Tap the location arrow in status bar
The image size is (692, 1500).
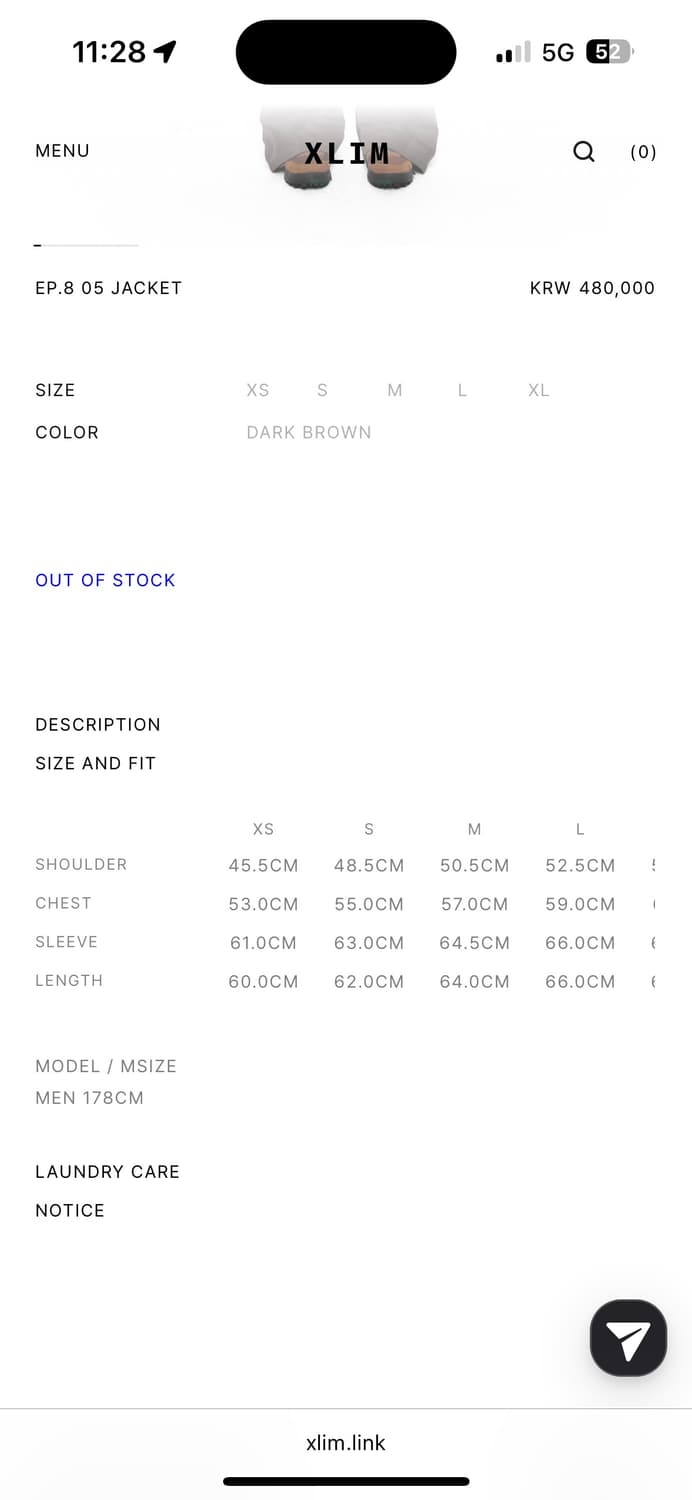coord(165,51)
